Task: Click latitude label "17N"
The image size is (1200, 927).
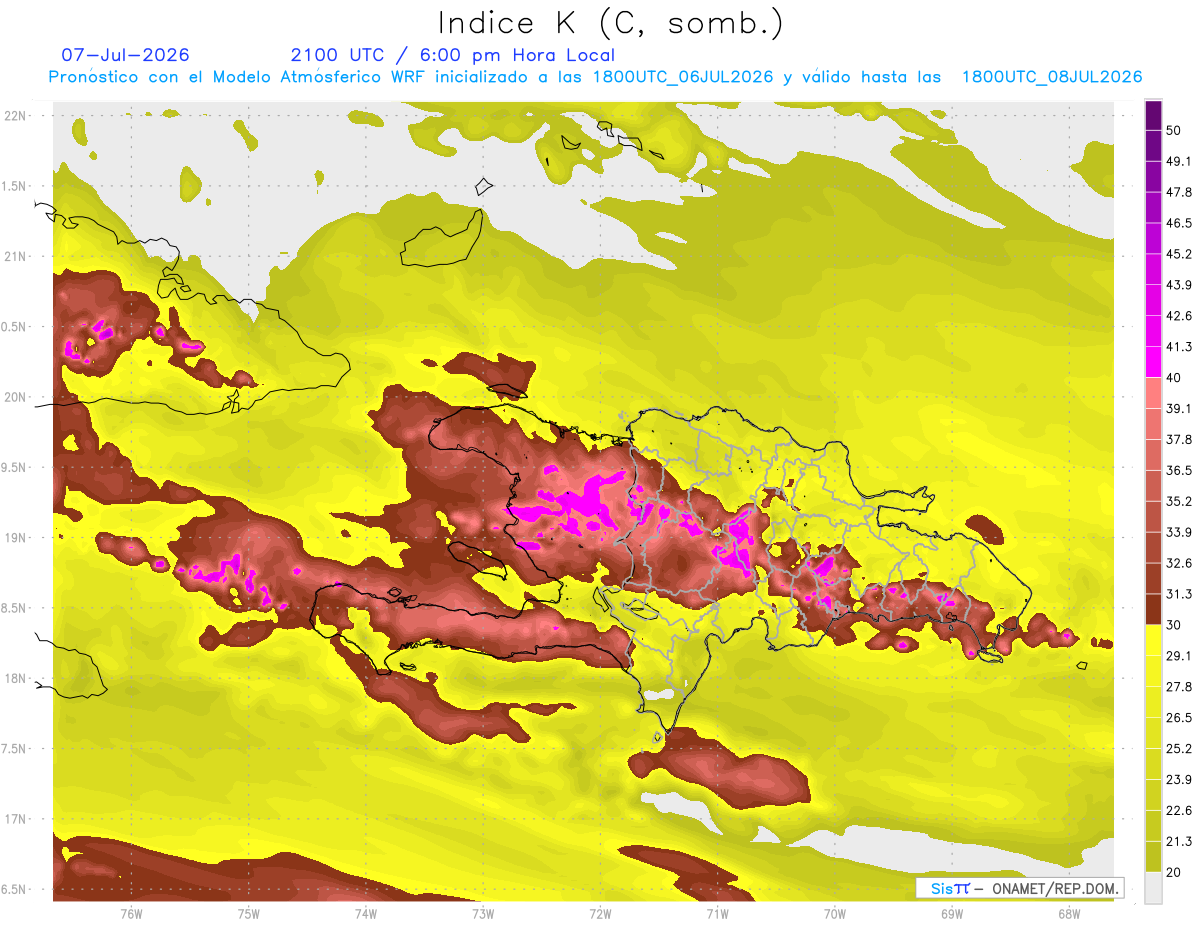Action: pos(17,819)
